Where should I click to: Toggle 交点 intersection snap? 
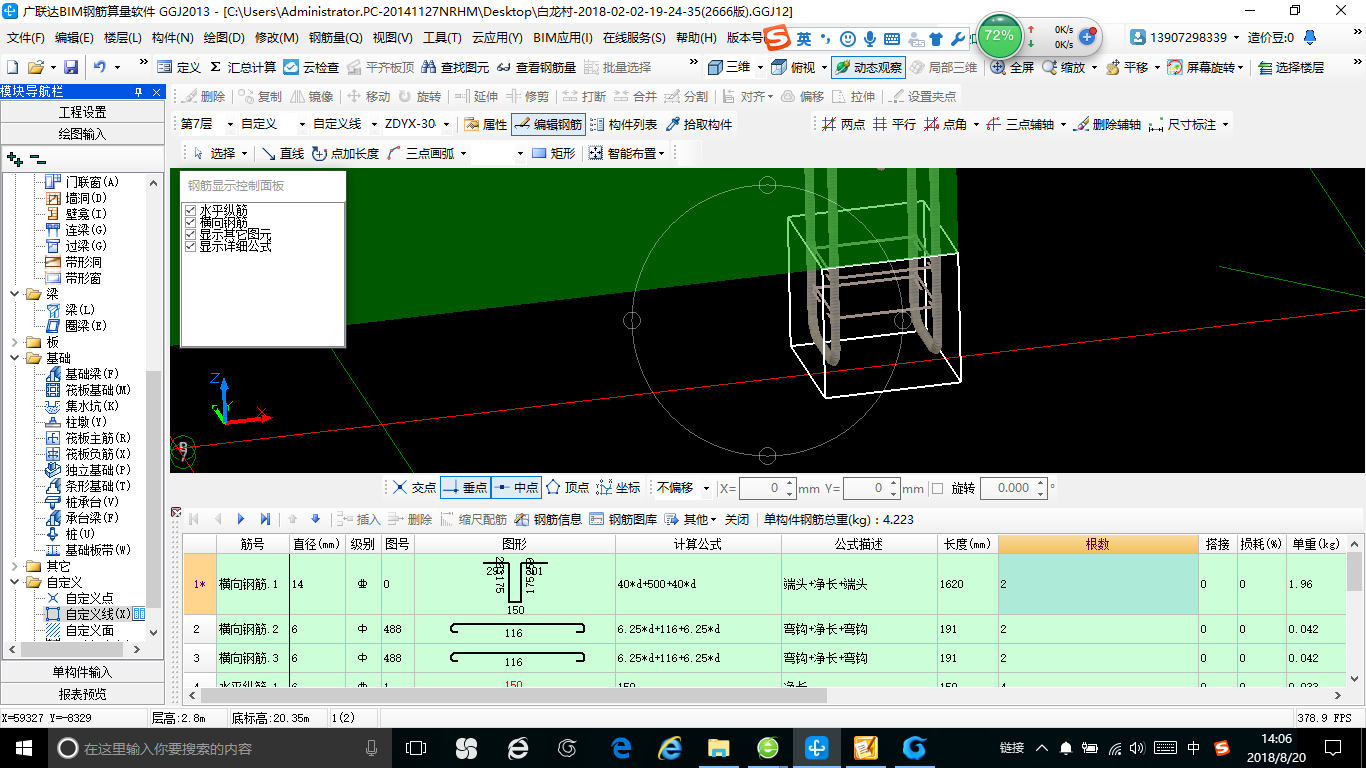(x=413, y=488)
